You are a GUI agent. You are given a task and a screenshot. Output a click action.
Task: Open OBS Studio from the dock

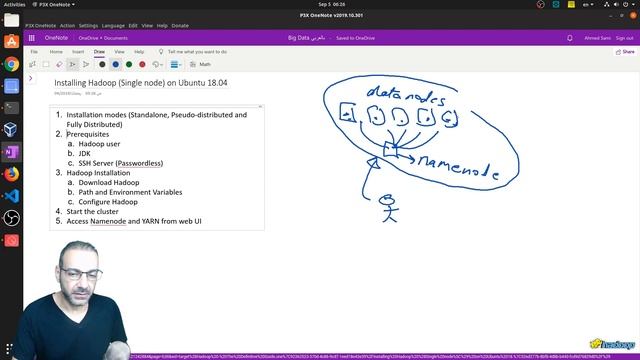tap(11, 218)
